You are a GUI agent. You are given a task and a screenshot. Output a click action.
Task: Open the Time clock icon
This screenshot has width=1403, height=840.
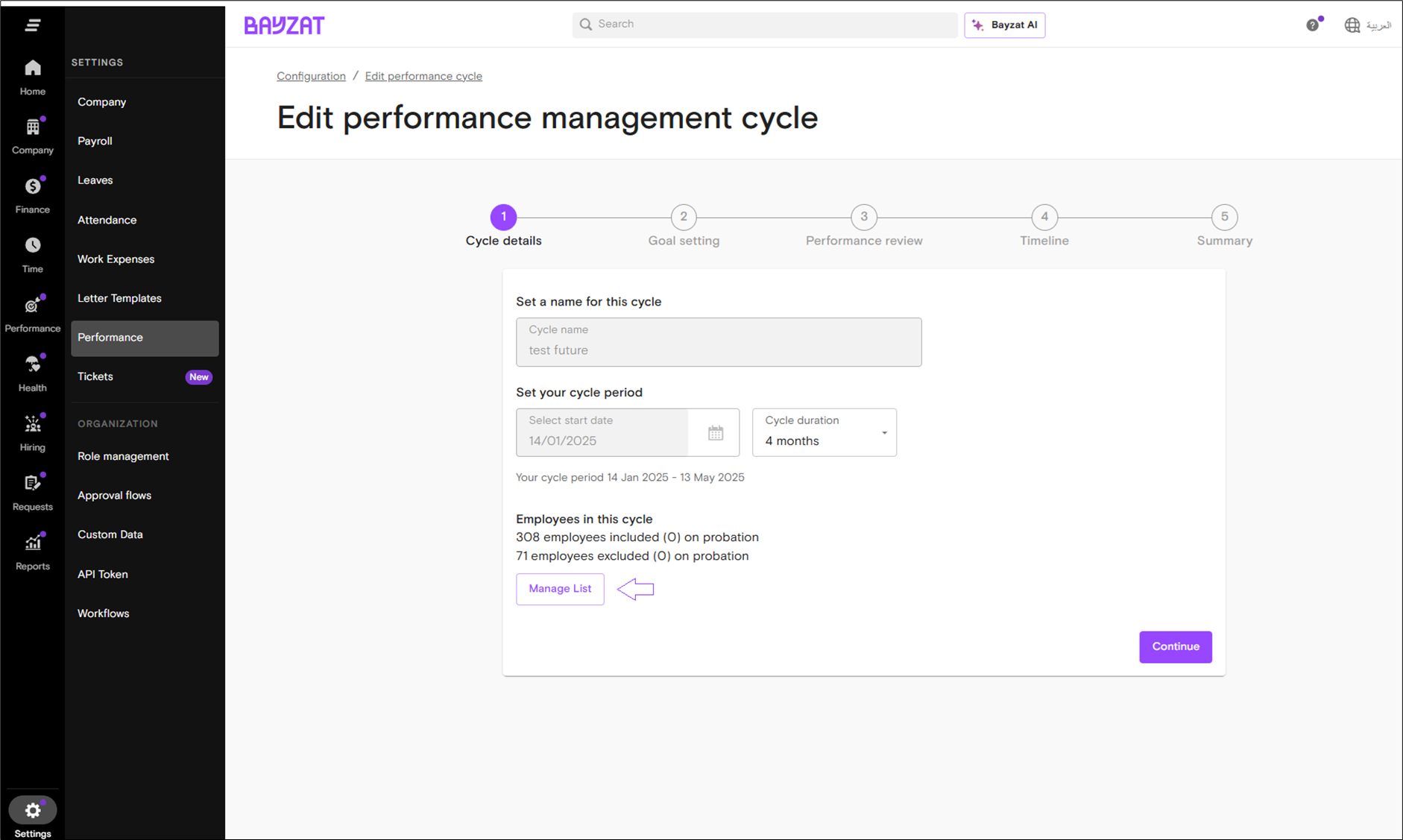coord(32,246)
